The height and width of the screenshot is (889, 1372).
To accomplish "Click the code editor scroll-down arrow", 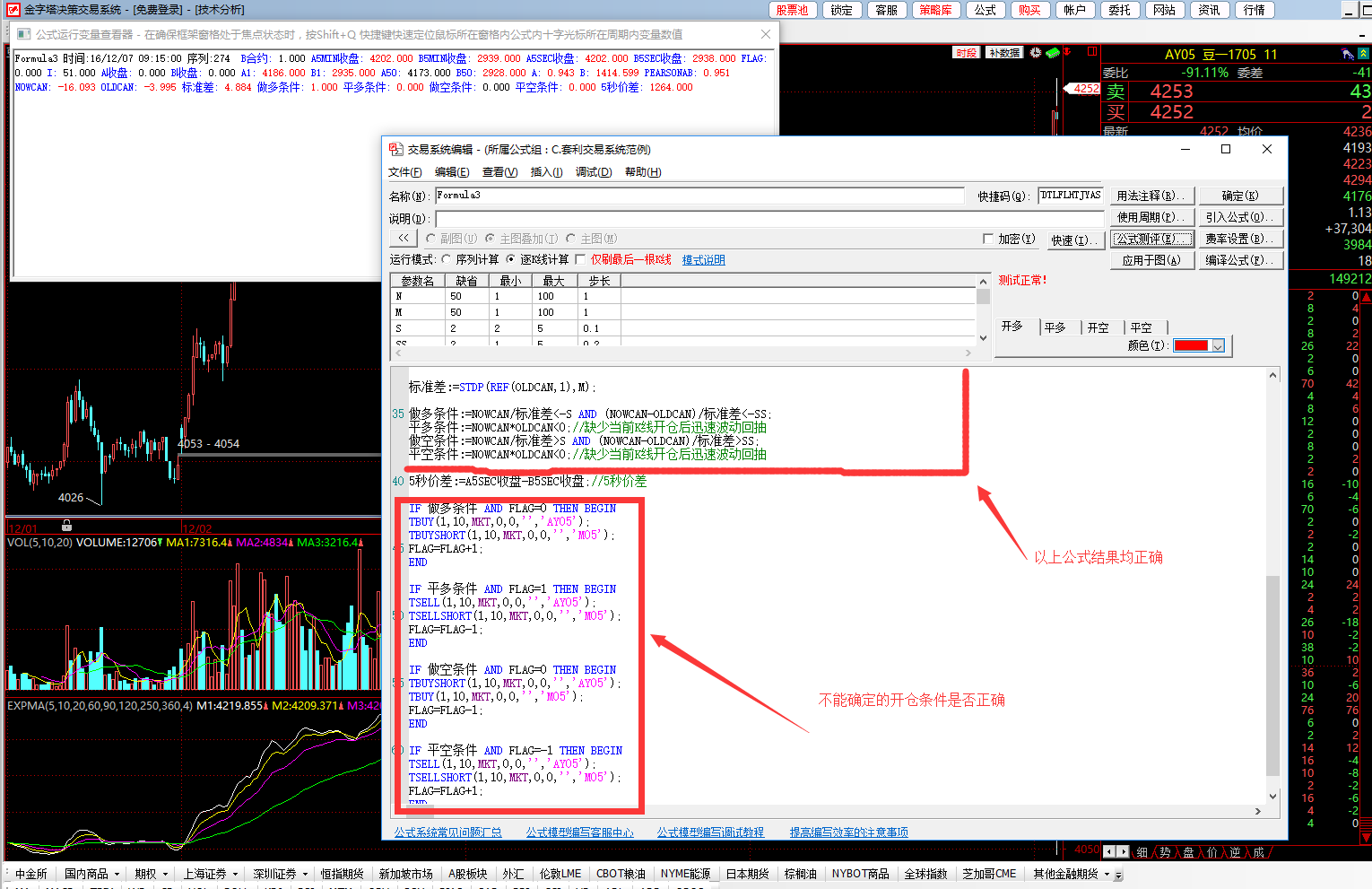I will (x=1272, y=796).
